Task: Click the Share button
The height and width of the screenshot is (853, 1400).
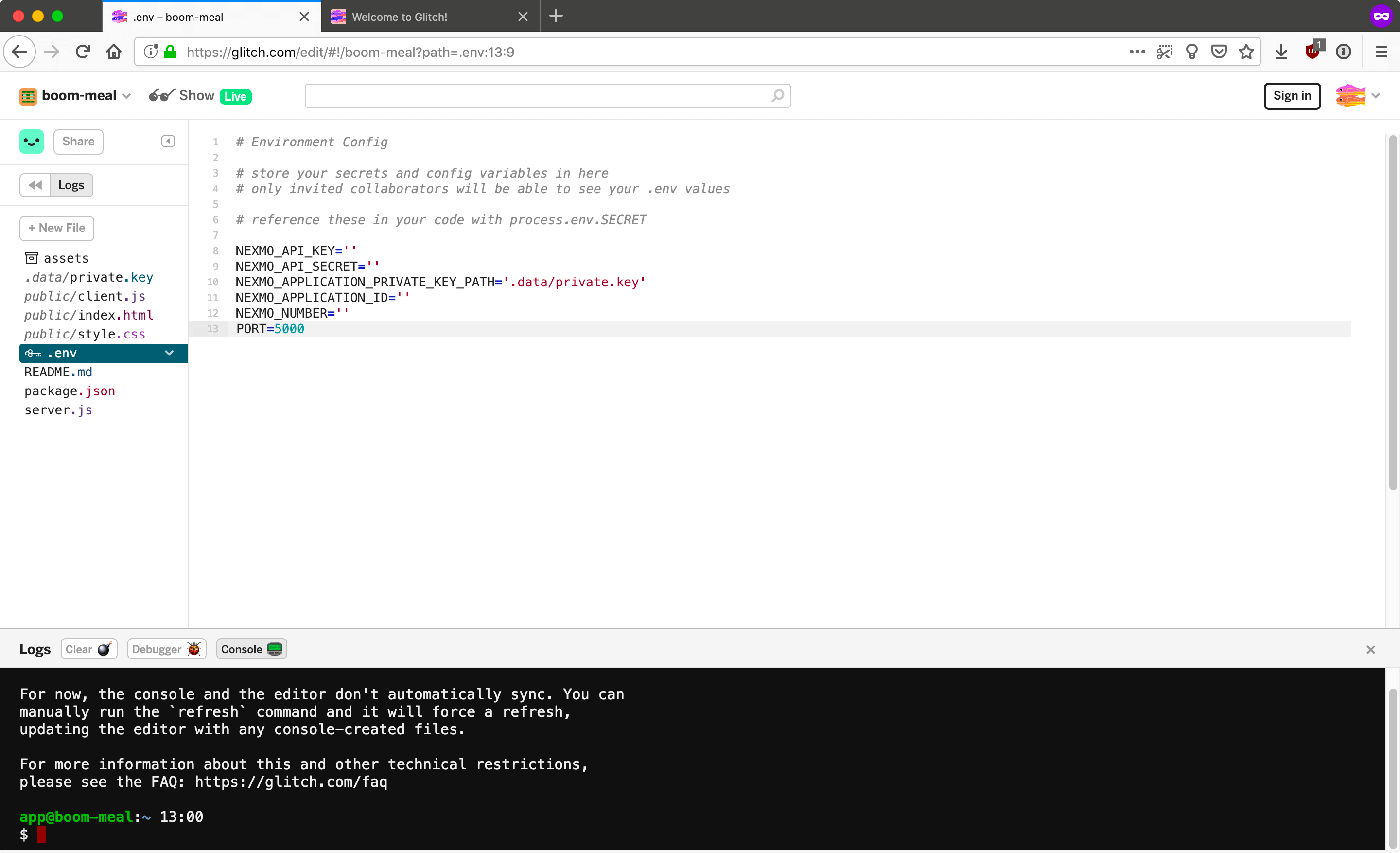Action: point(78,142)
